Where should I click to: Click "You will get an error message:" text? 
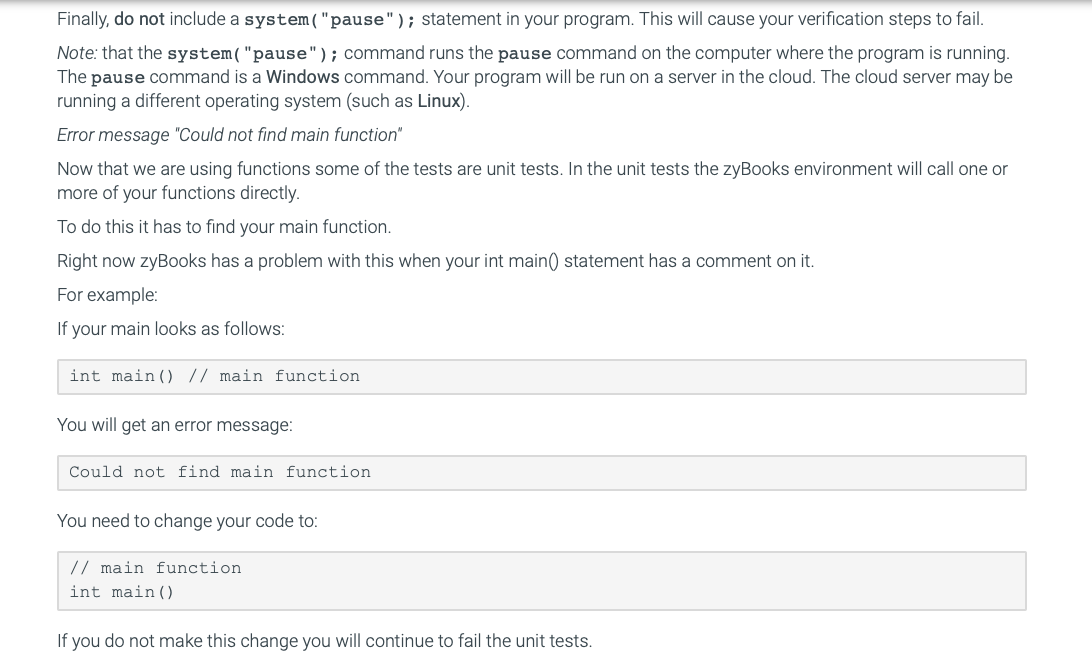click(174, 425)
